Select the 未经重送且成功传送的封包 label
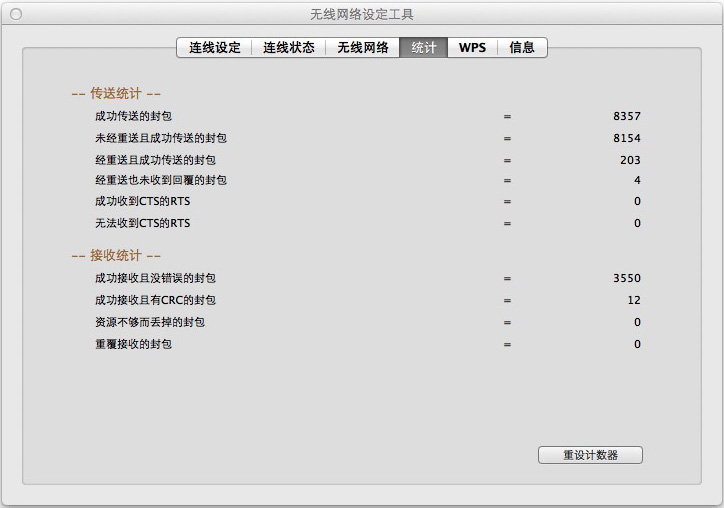 click(x=161, y=138)
